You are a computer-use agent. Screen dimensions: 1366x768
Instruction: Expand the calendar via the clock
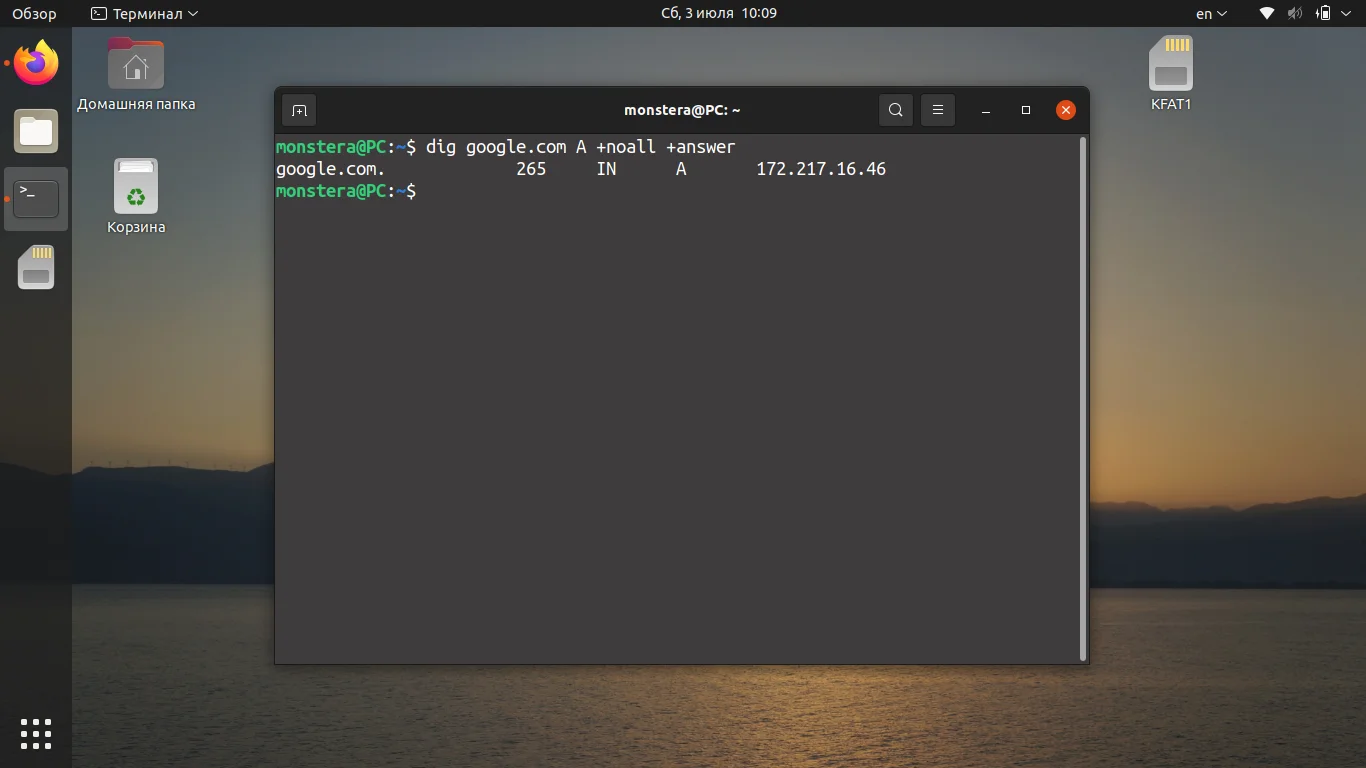click(718, 13)
